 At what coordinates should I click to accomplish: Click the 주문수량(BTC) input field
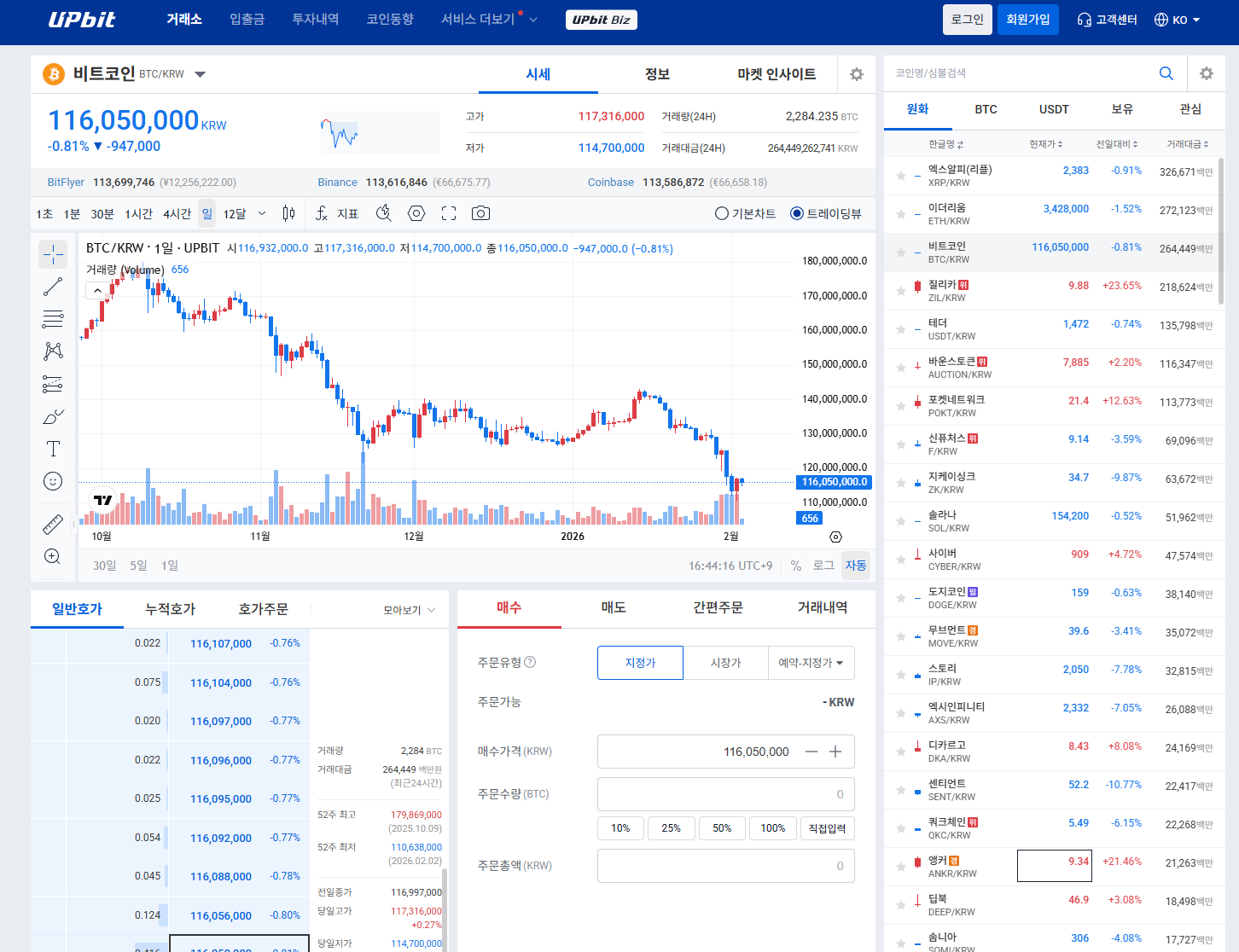(726, 794)
